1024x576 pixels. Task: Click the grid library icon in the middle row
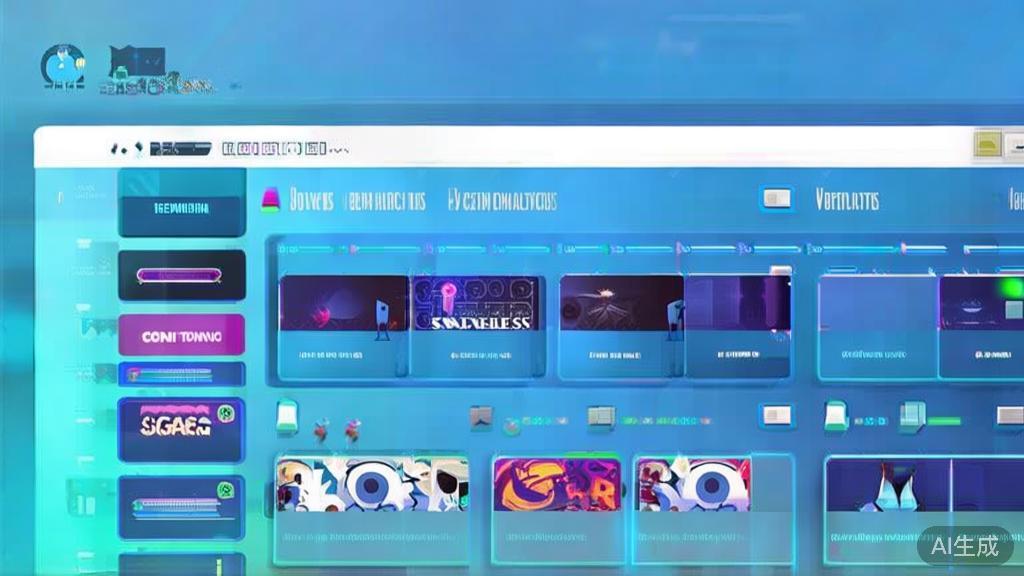coord(600,418)
